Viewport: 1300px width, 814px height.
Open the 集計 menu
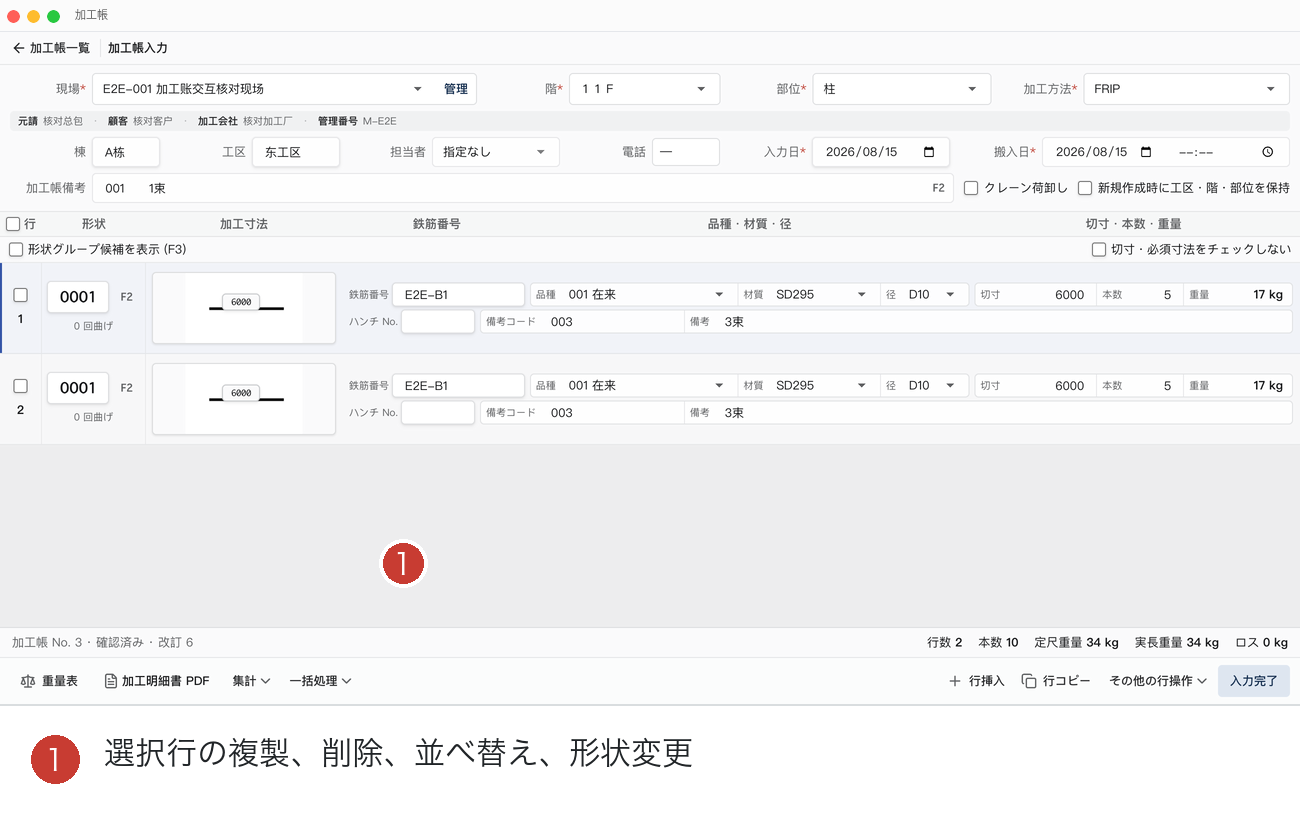click(x=251, y=681)
